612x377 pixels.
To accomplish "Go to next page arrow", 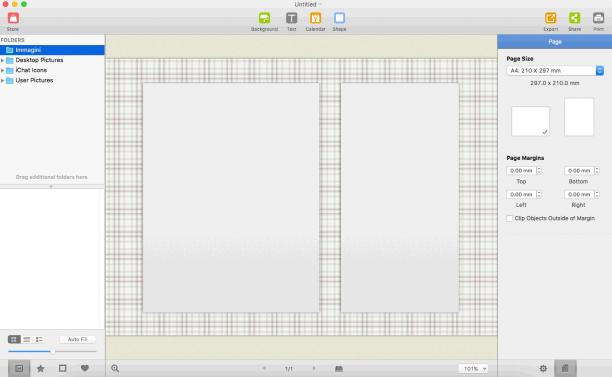I will tap(313, 368).
